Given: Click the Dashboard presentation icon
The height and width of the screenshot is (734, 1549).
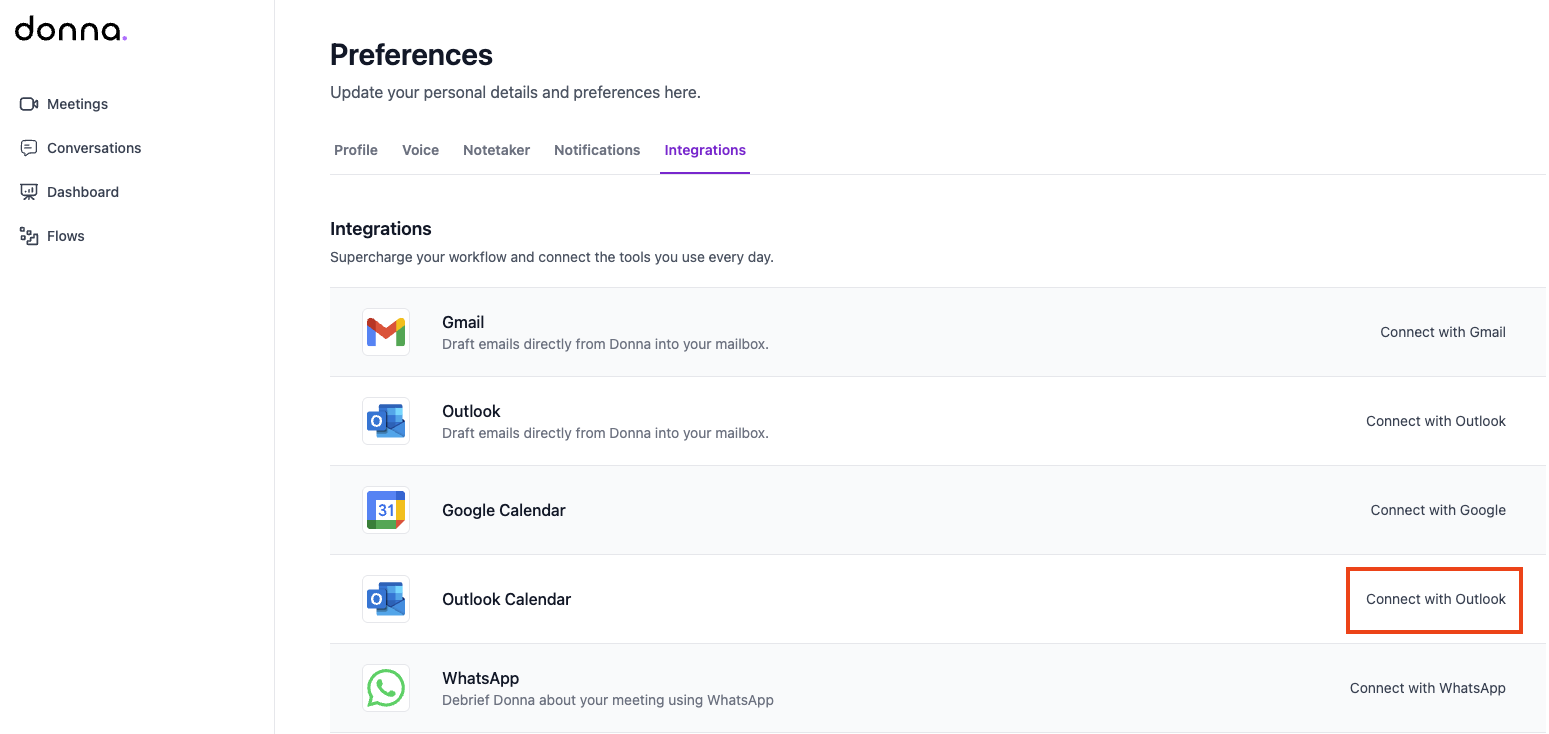Looking at the screenshot, I should click(29, 192).
